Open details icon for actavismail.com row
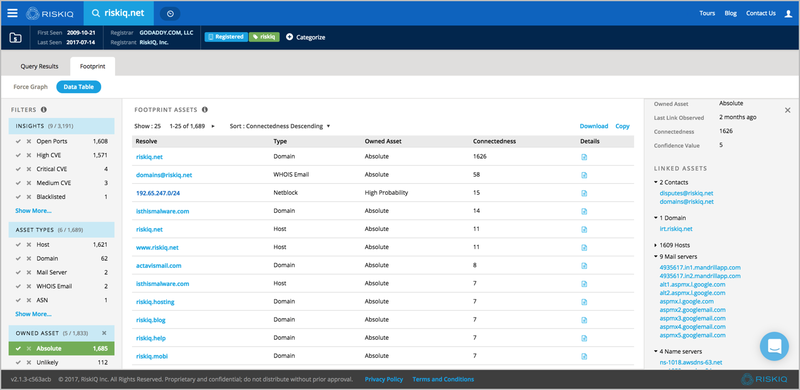This screenshot has width=800, height=390. click(x=584, y=265)
